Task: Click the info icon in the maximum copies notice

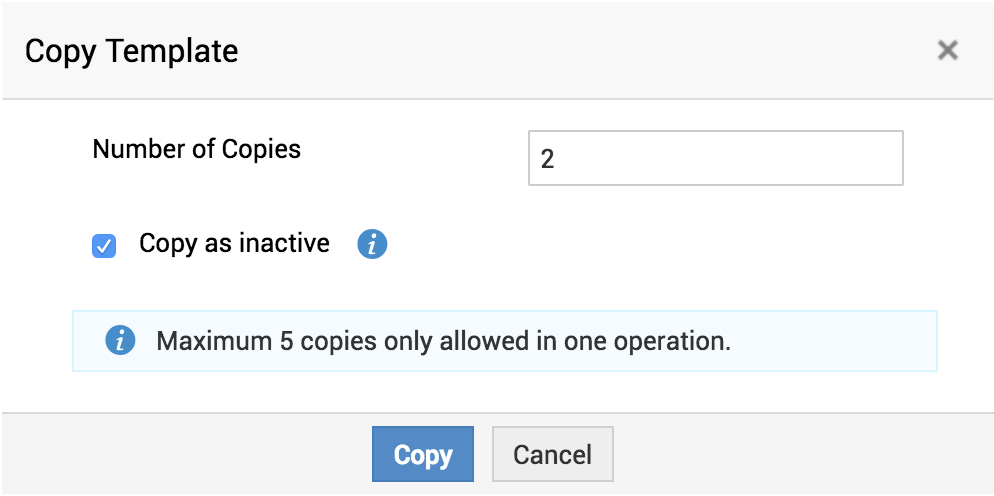Action: (x=120, y=341)
